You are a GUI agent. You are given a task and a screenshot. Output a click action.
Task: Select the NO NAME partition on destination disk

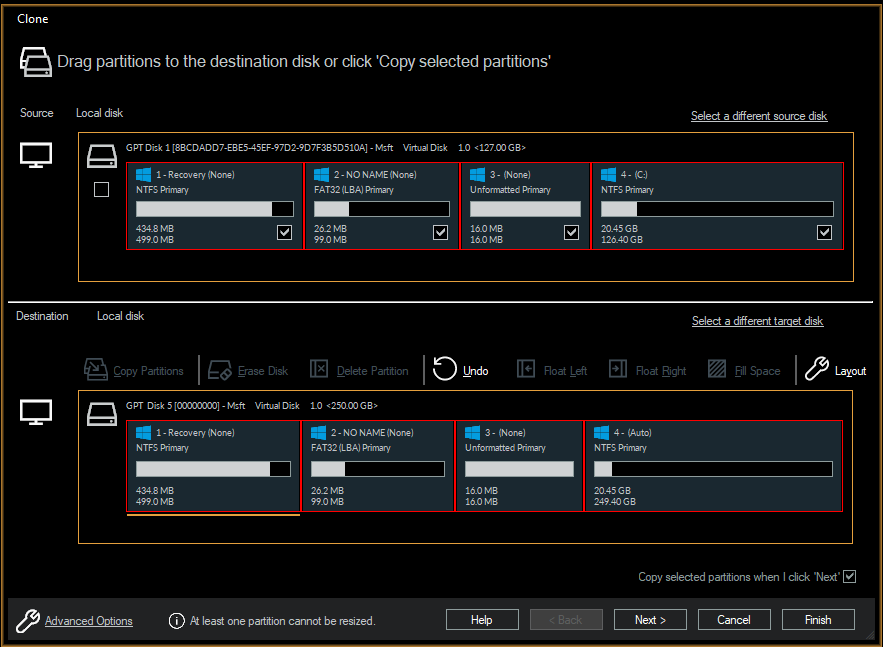click(x=378, y=465)
